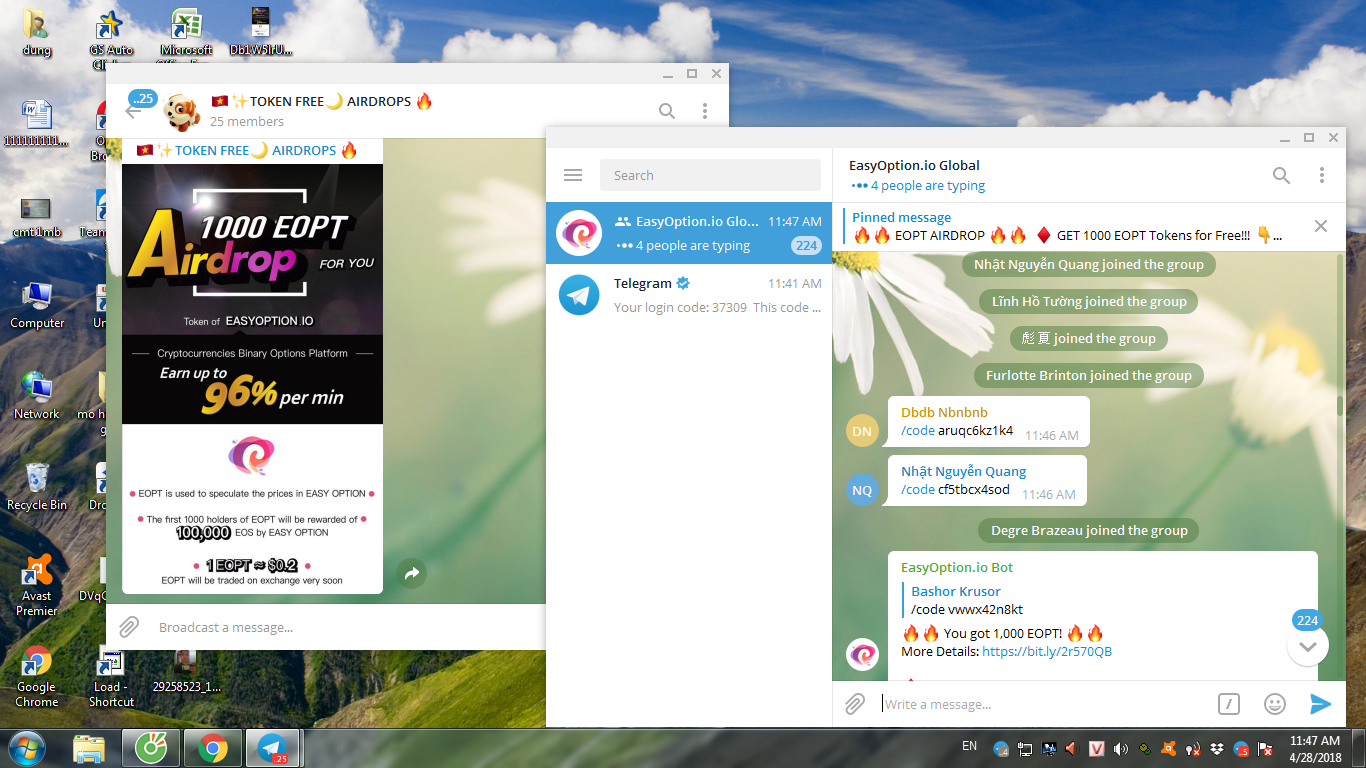
Task: Select the Avast Premier desktop shortcut
Action: pyautogui.click(x=37, y=585)
